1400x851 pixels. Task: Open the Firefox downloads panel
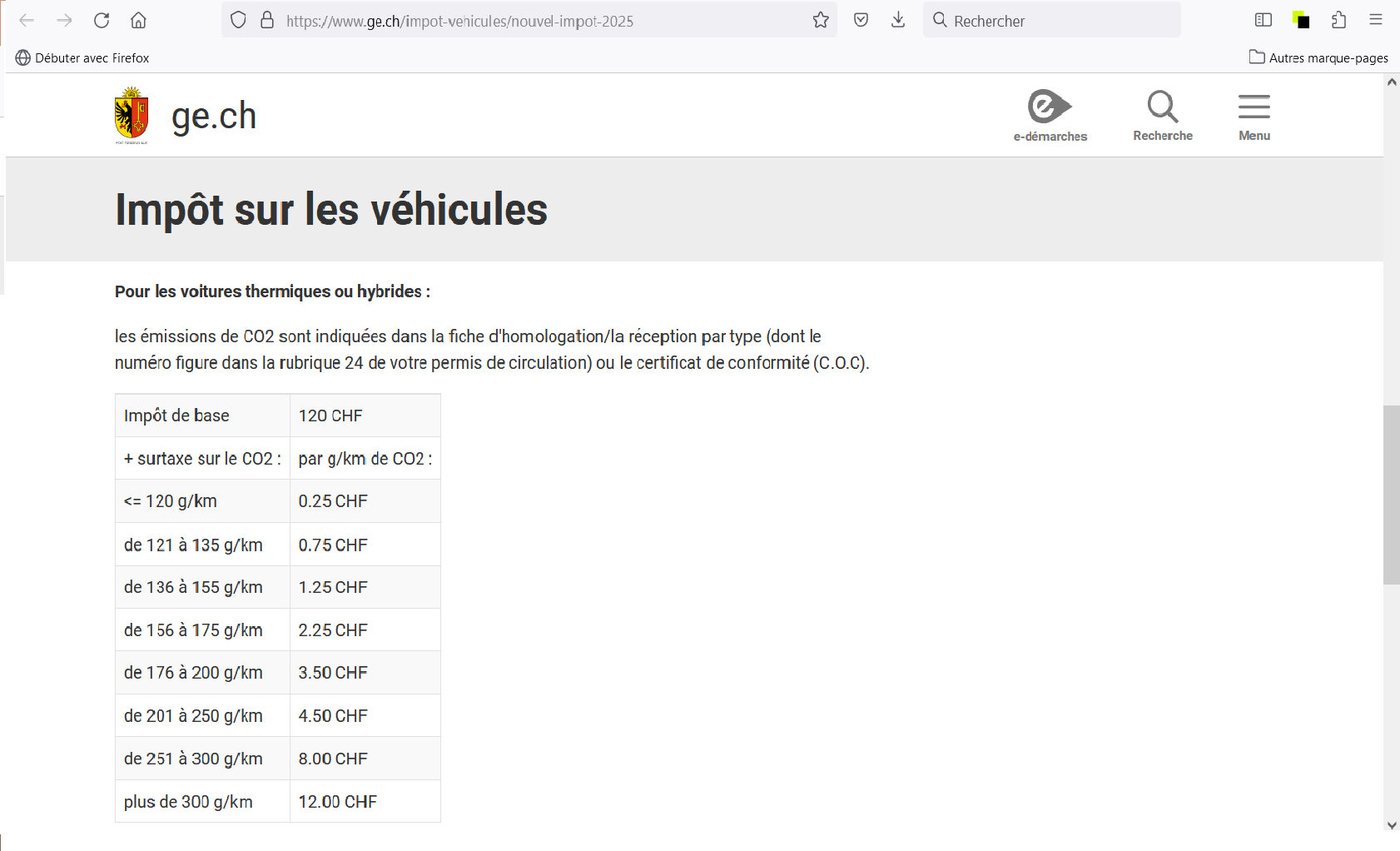(x=898, y=21)
